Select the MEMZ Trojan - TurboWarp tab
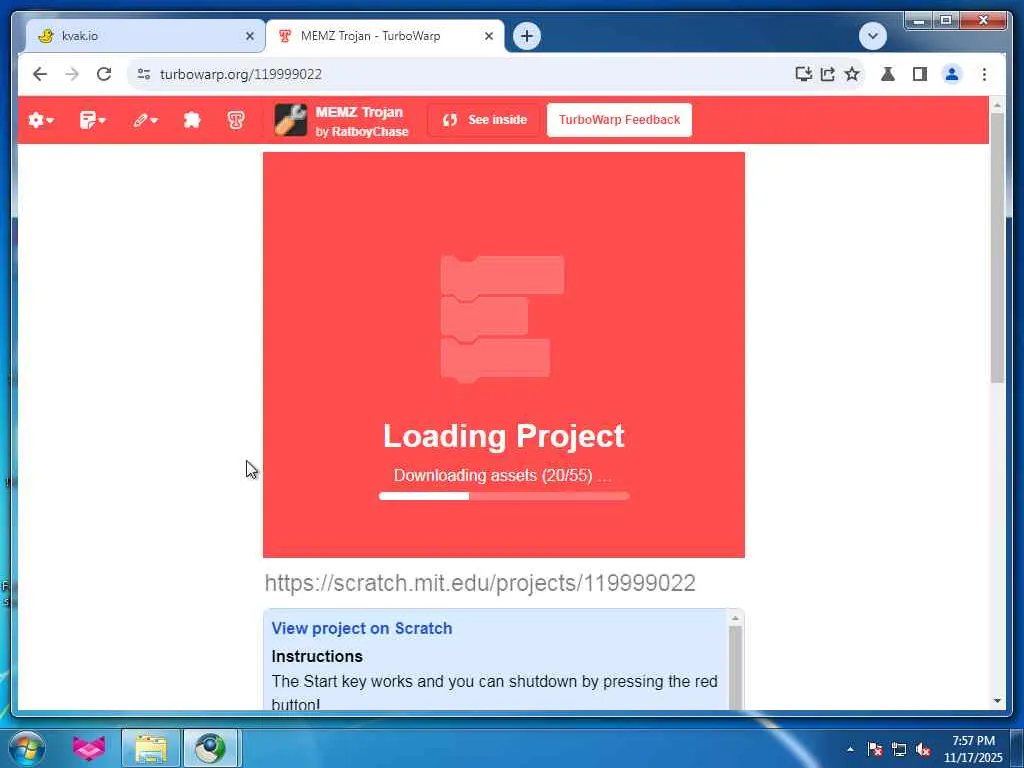Image resolution: width=1024 pixels, height=768 pixels. tap(385, 36)
